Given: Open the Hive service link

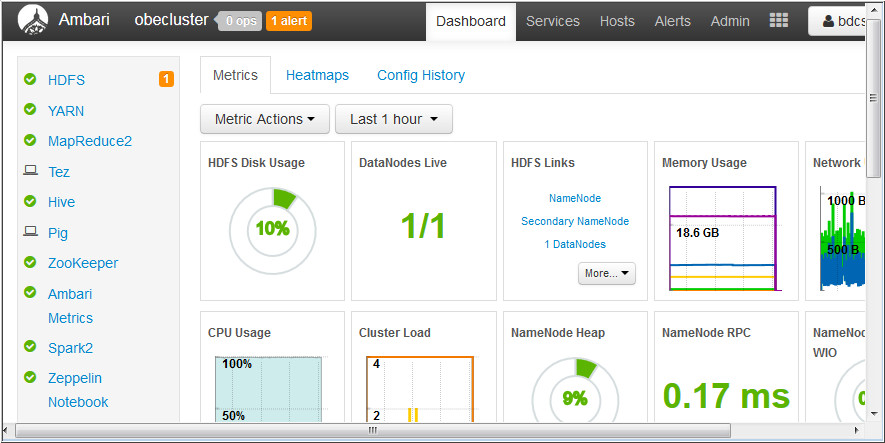Looking at the screenshot, I should tap(61, 202).
